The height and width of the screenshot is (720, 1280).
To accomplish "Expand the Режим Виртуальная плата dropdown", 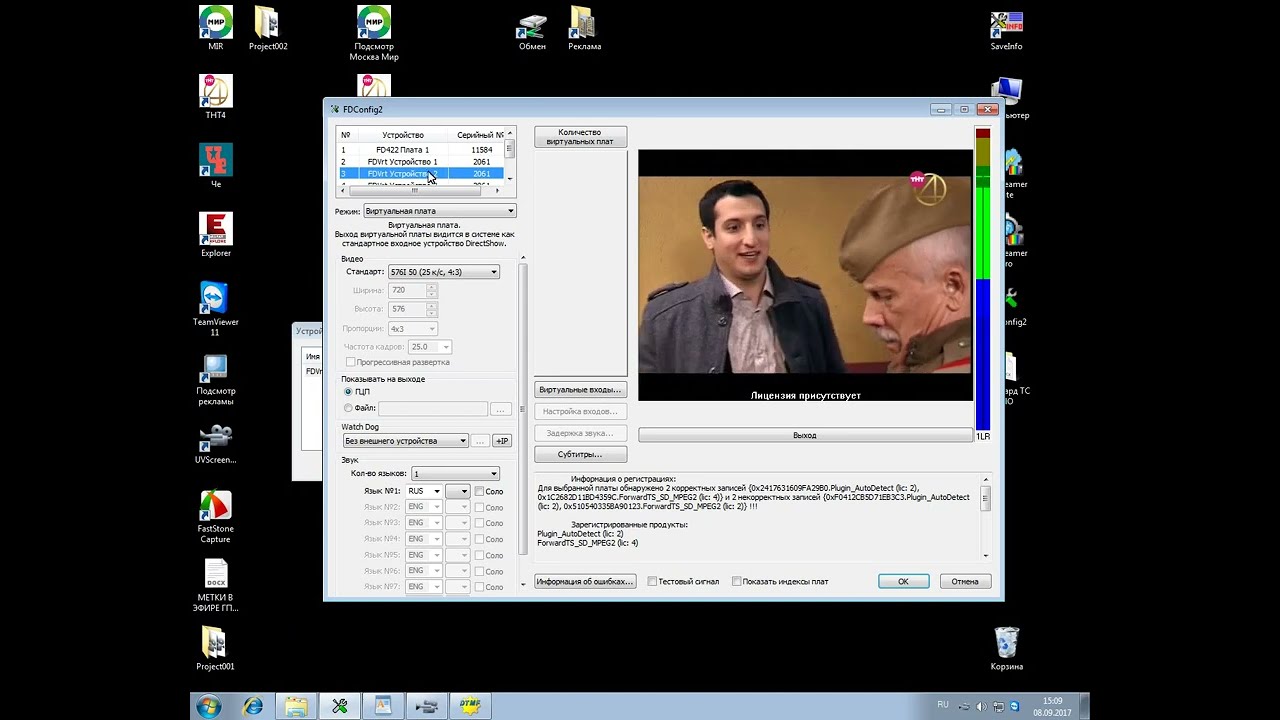I will pyautogui.click(x=440, y=211).
